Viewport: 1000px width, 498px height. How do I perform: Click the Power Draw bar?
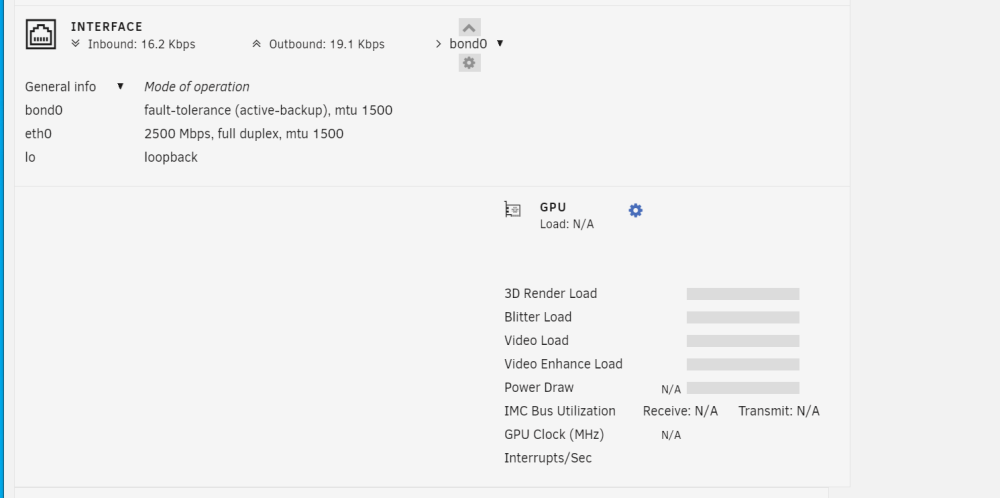(x=743, y=388)
